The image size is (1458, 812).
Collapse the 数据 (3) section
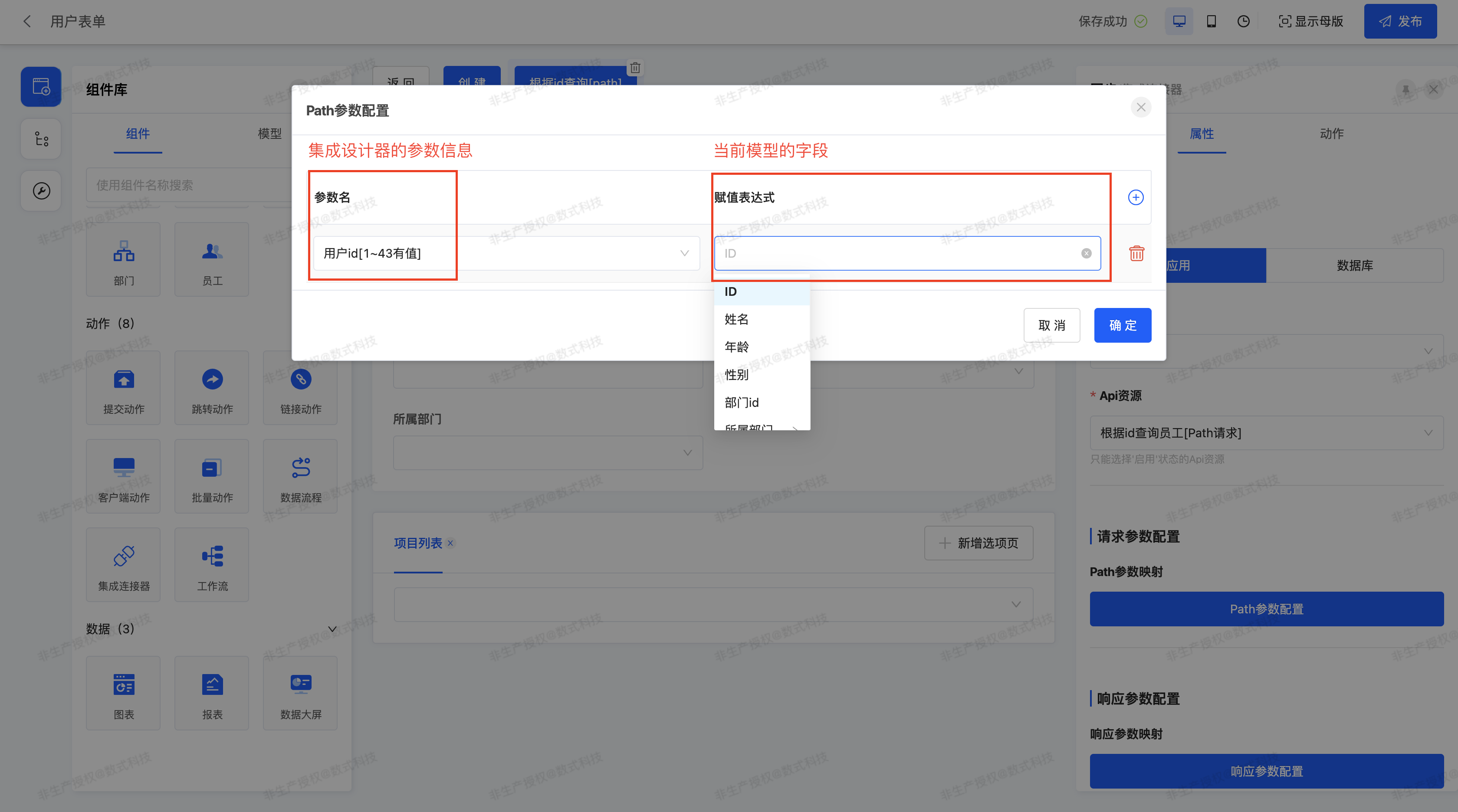click(x=332, y=629)
